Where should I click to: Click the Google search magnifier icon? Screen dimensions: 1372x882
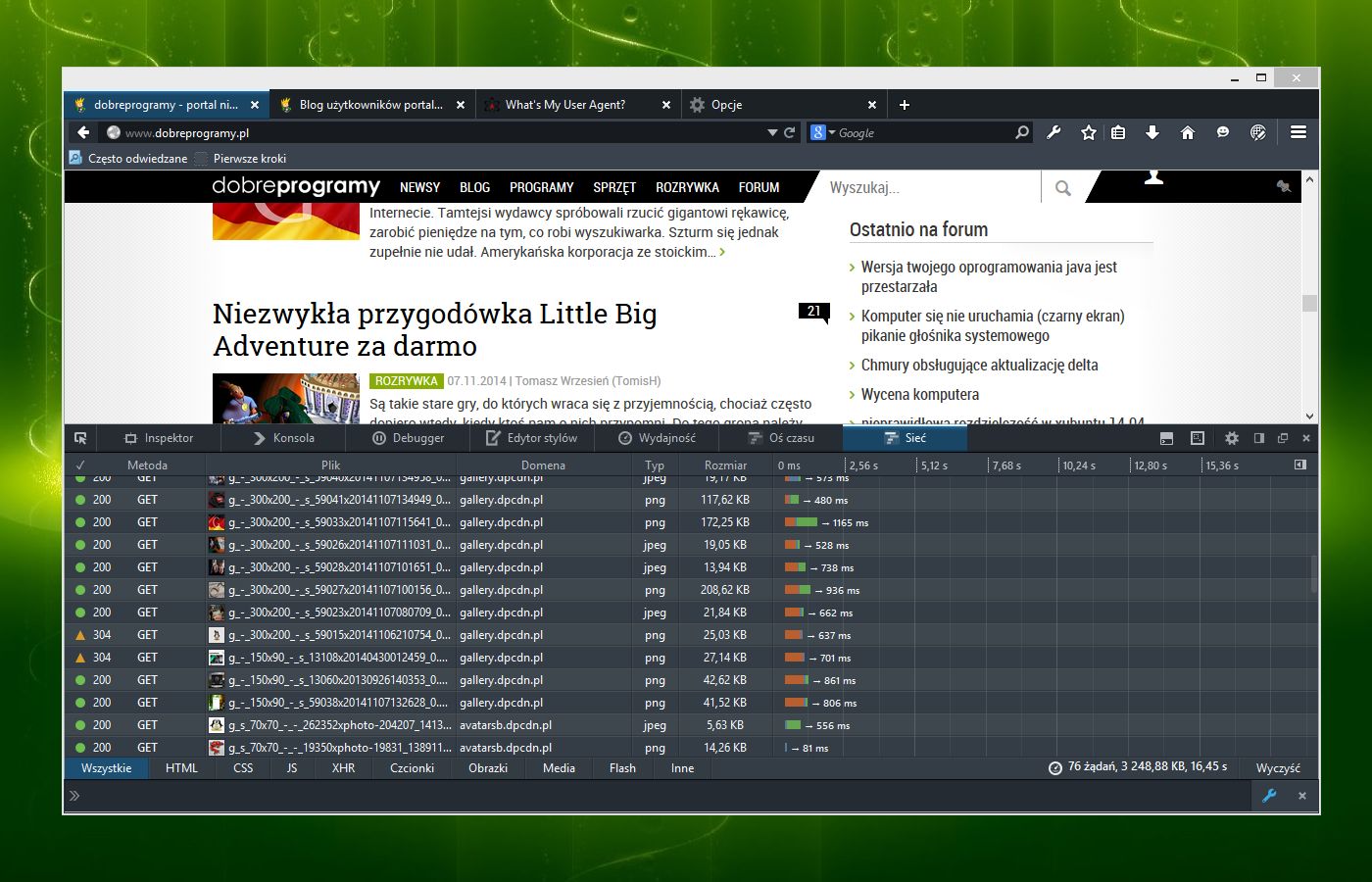[x=1022, y=132]
